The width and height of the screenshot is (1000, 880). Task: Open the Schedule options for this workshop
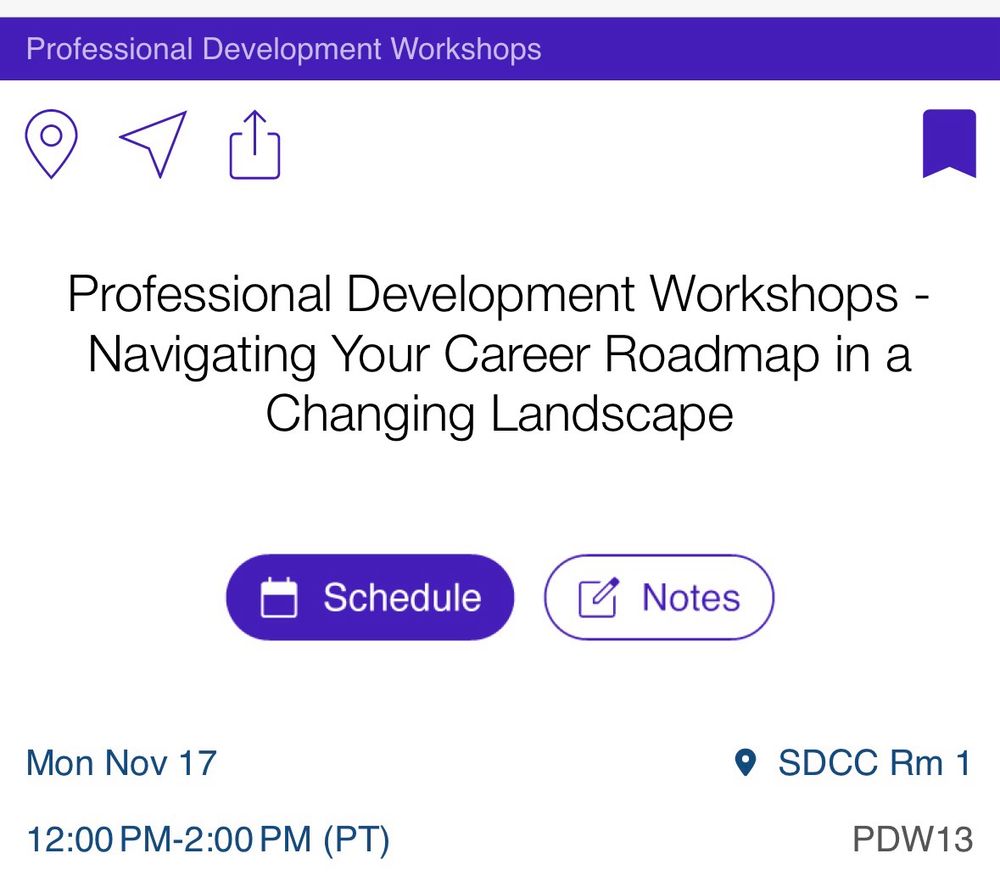pyautogui.click(x=370, y=597)
